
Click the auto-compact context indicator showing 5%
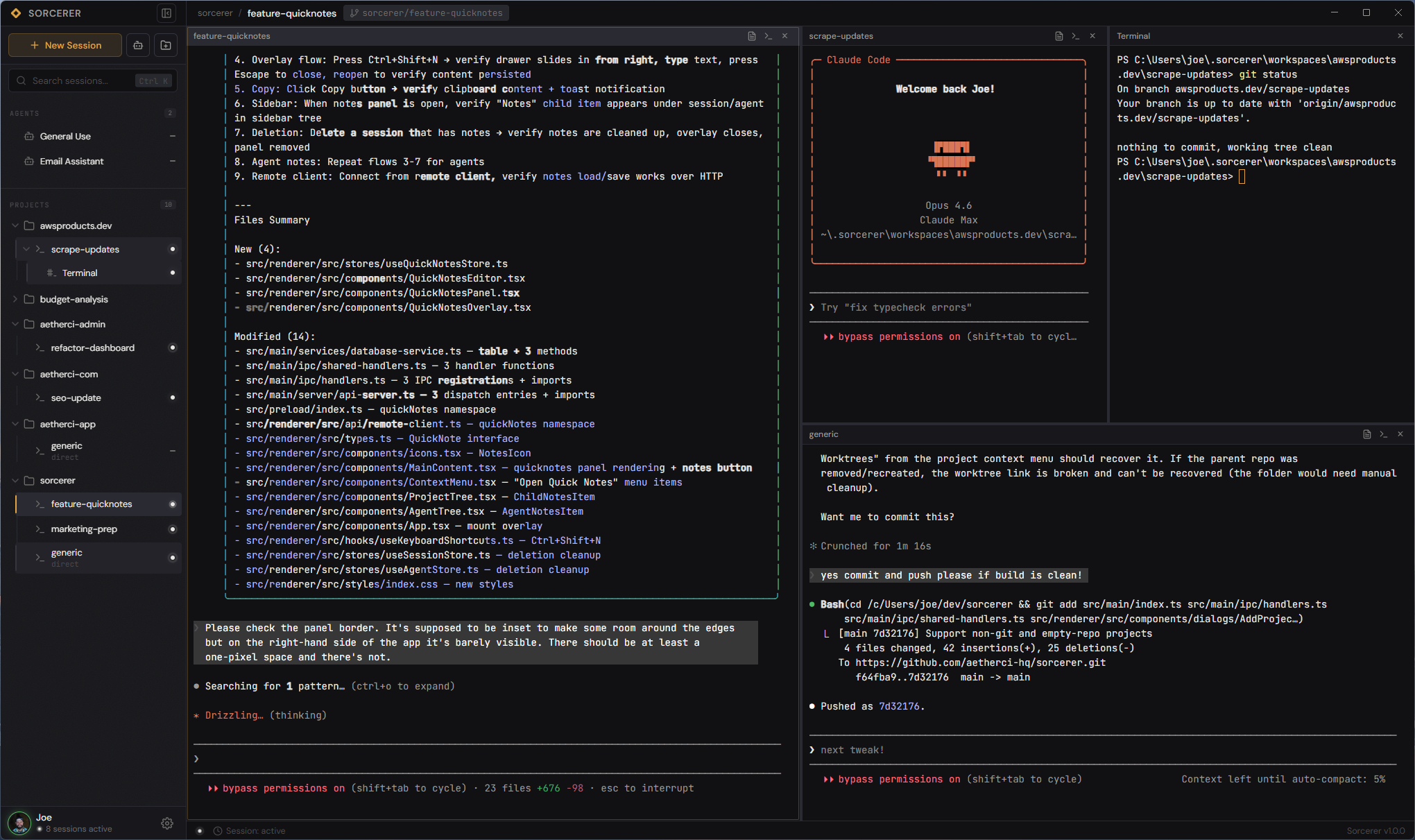1283,779
